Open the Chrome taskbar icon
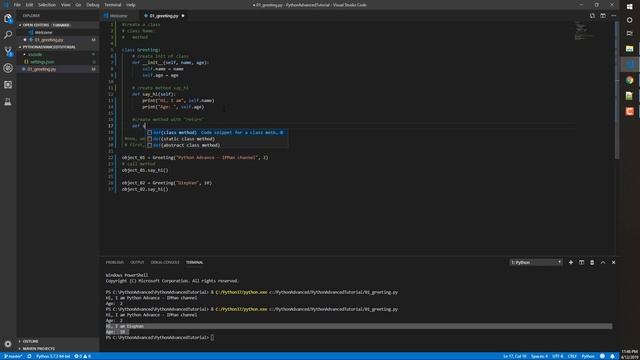 629,80
